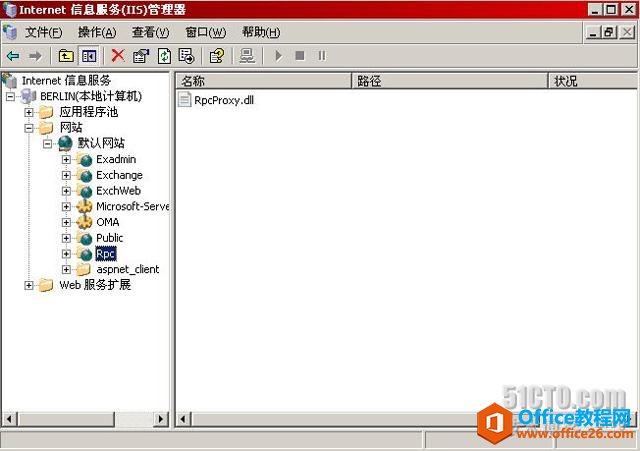Click the Back arrow toolbar icon

tap(13, 56)
